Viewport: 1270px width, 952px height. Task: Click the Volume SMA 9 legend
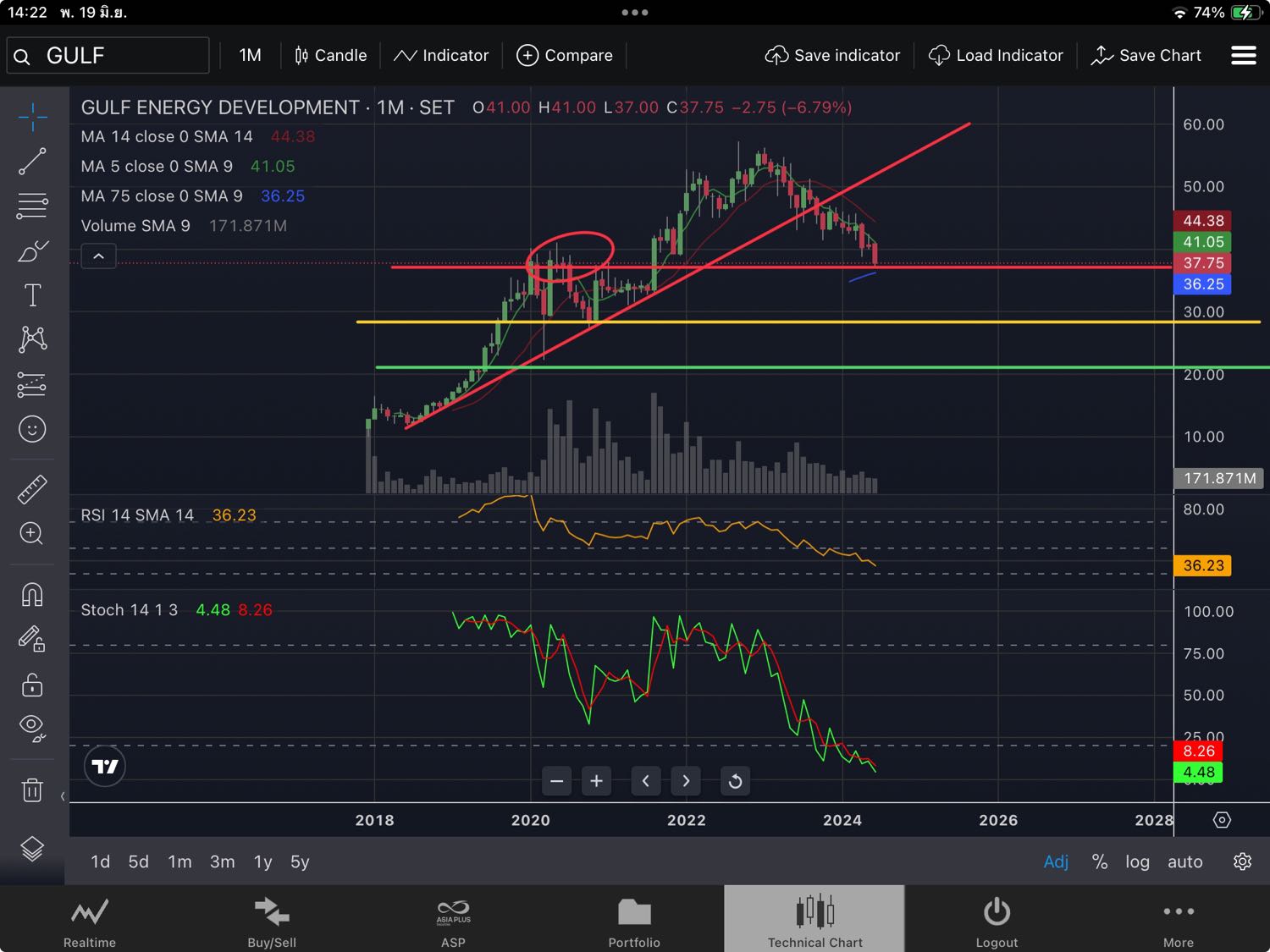tap(184, 225)
